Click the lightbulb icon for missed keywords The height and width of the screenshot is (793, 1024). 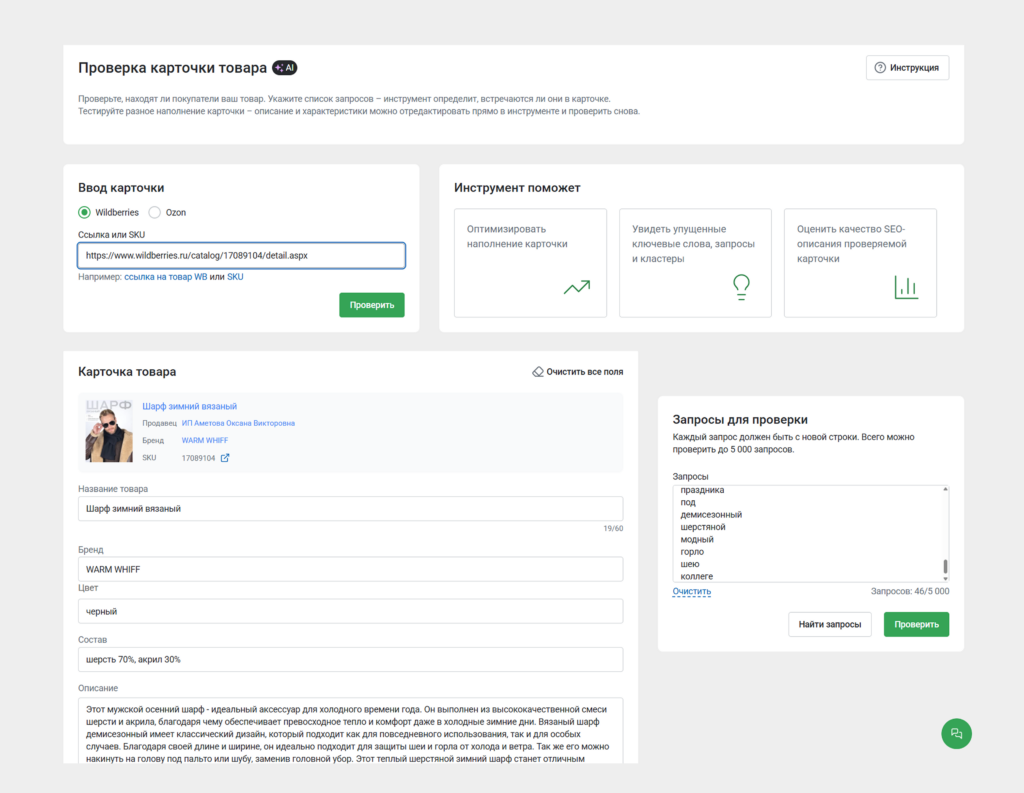(741, 288)
